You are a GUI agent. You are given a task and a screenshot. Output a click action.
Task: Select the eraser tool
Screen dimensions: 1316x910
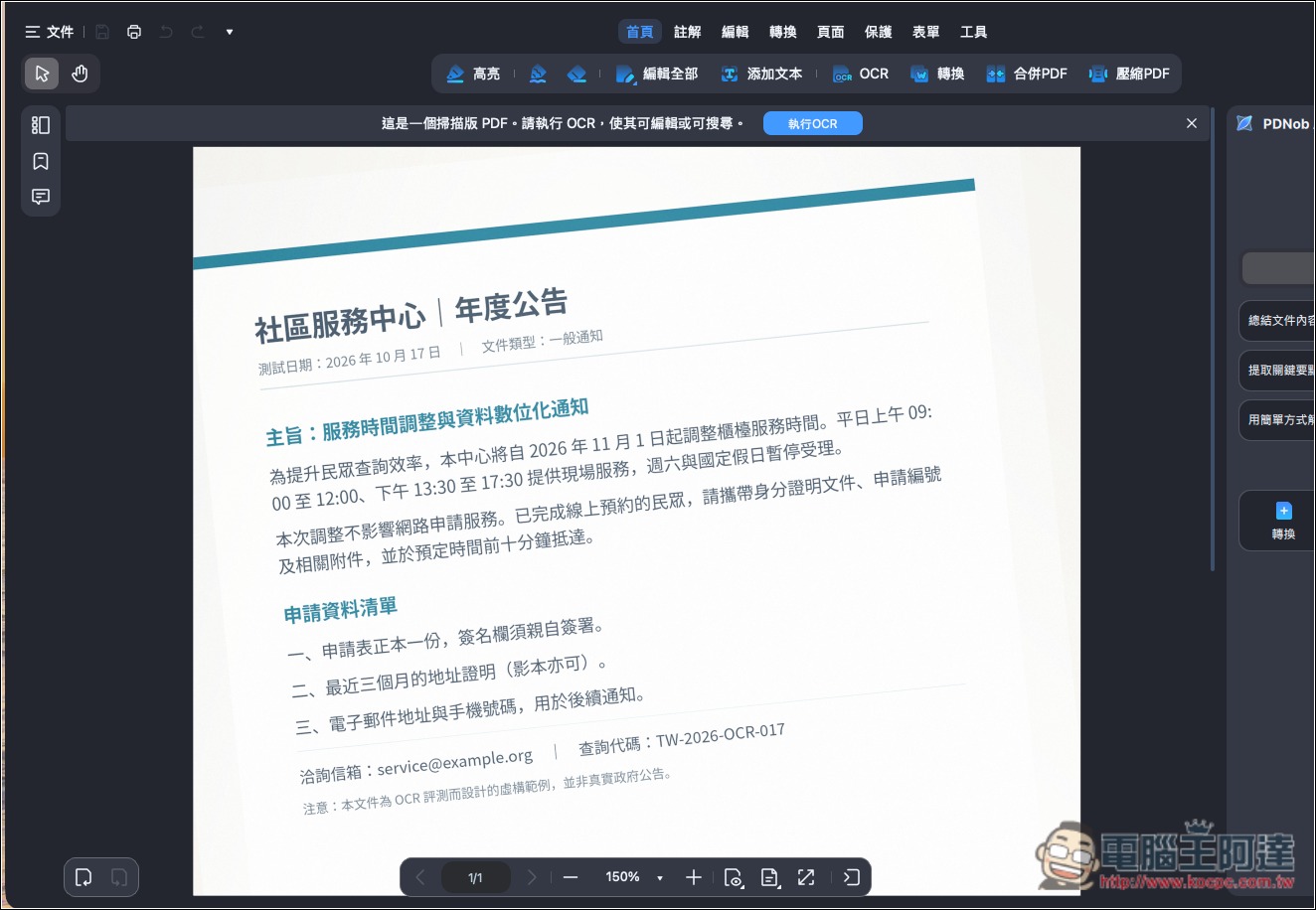pyautogui.click(x=576, y=74)
